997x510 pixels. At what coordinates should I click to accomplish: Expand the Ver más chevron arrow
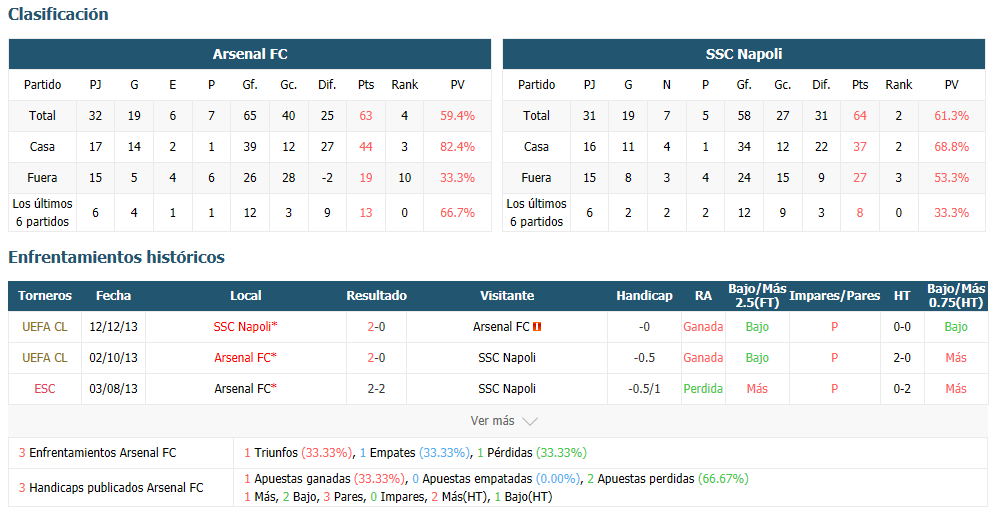pos(530,421)
